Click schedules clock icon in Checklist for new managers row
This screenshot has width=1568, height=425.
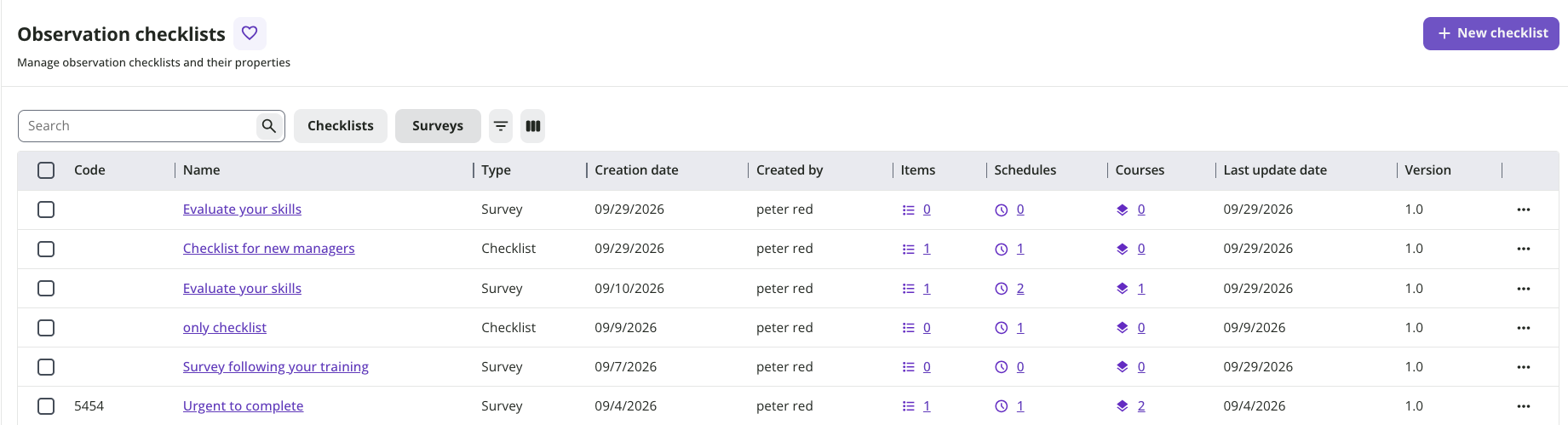(x=1002, y=250)
